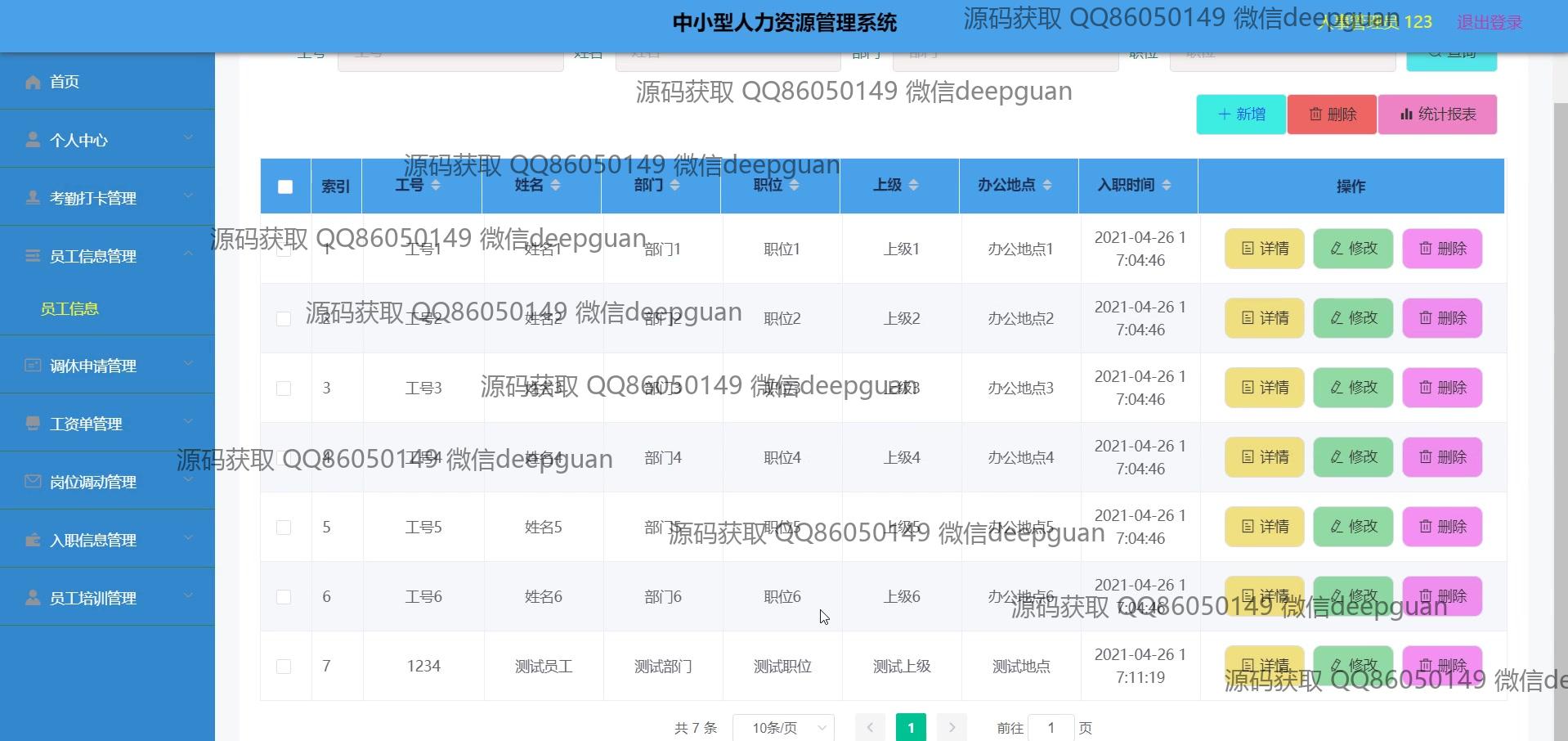Click the envelope icon beside 岗位调动管理
The image size is (1568, 741).
click(33, 482)
